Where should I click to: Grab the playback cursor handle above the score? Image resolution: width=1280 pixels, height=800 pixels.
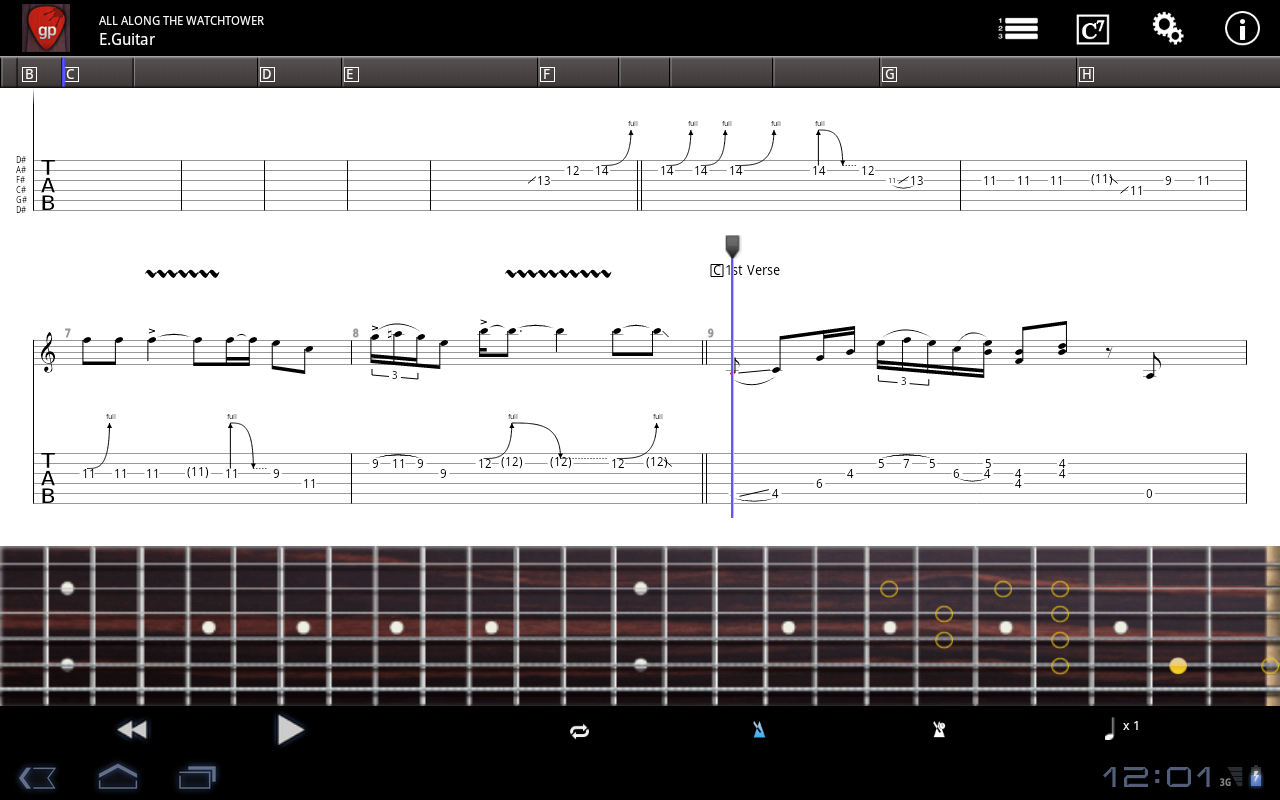(x=732, y=246)
